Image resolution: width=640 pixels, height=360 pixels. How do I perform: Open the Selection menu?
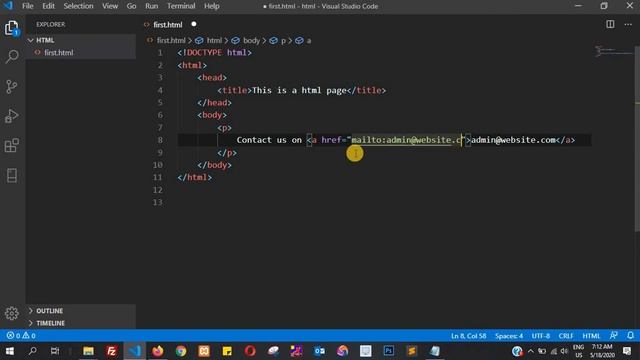point(78,6)
